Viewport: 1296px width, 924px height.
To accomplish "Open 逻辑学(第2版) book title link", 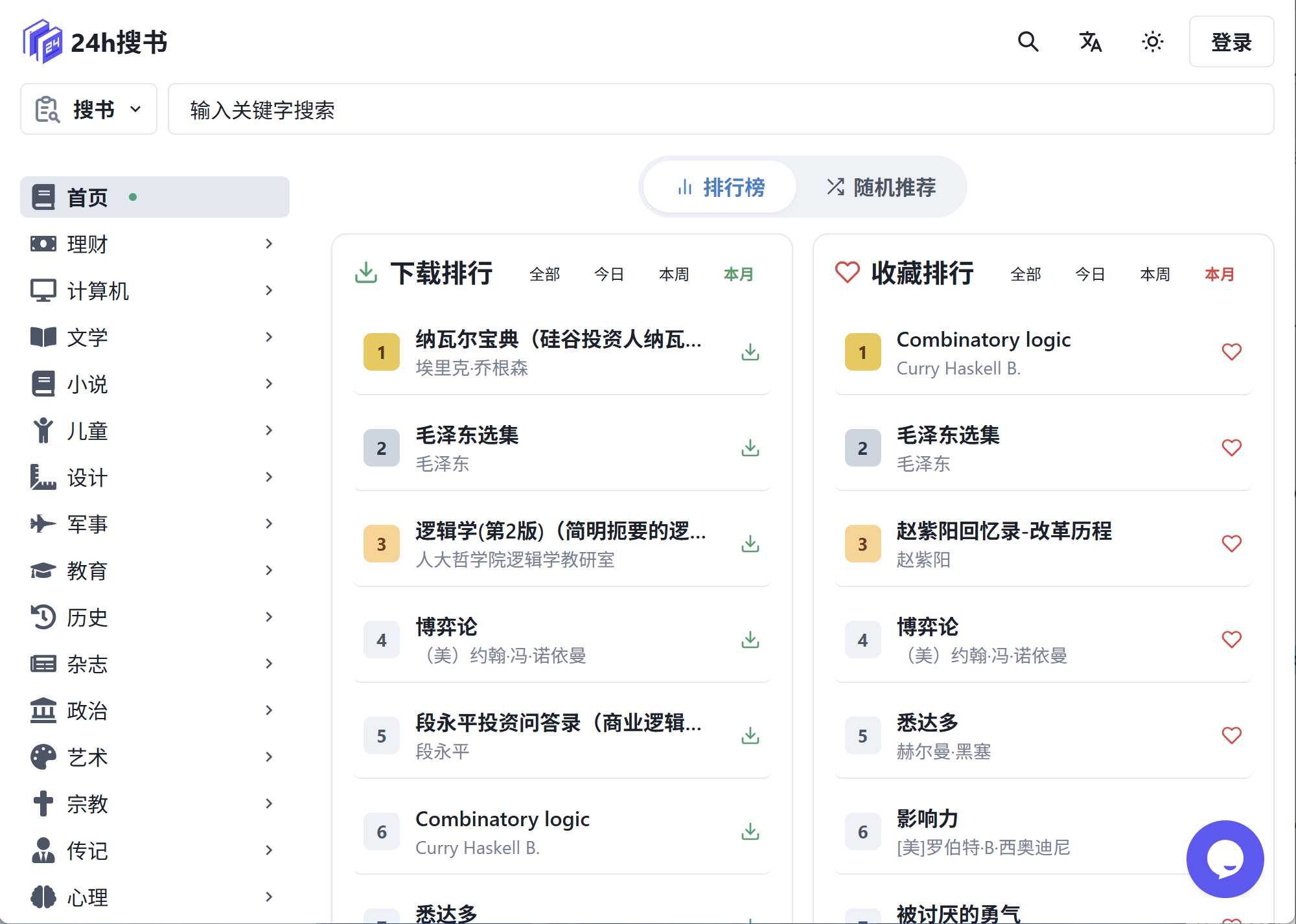I will coord(561,531).
